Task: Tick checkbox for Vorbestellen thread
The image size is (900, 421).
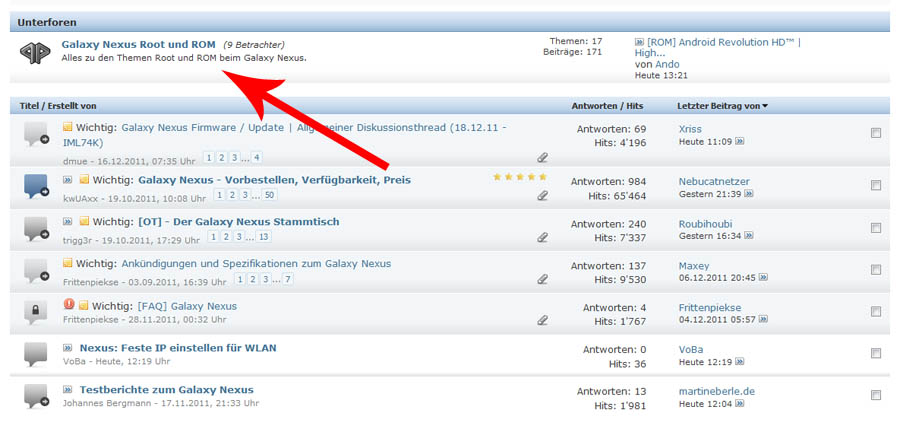Action: pyautogui.click(x=876, y=186)
